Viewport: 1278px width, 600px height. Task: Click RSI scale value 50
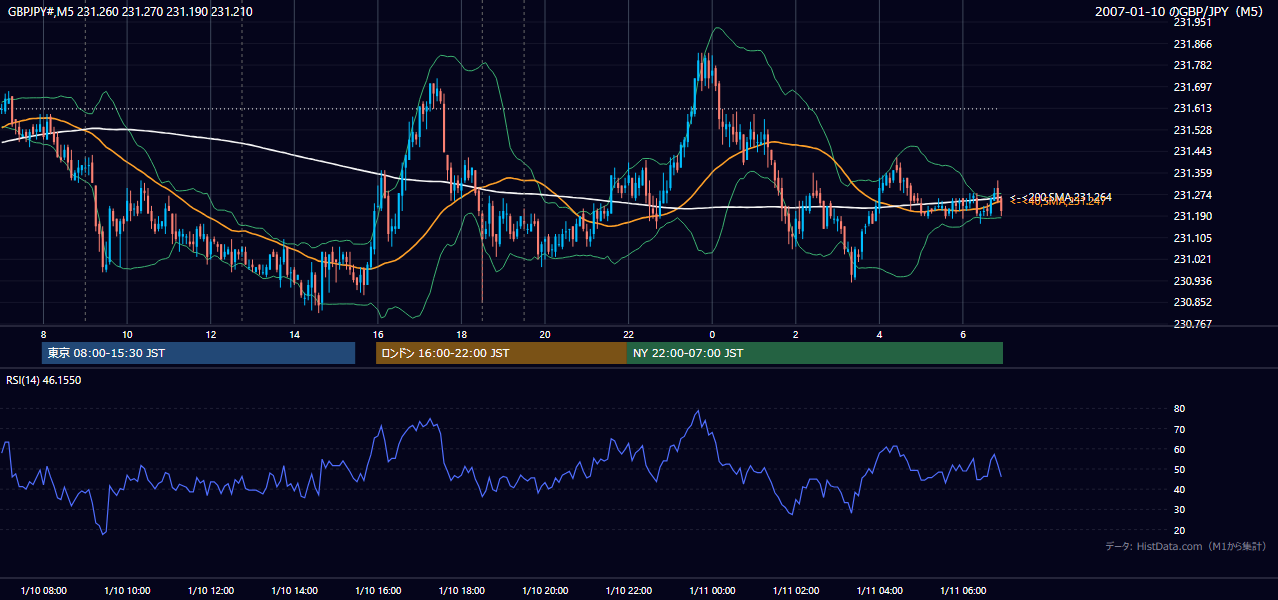[1179, 469]
